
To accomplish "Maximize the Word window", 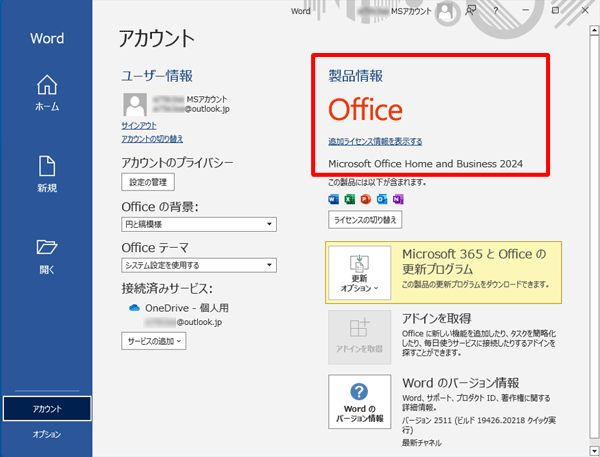I will (x=555, y=10).
